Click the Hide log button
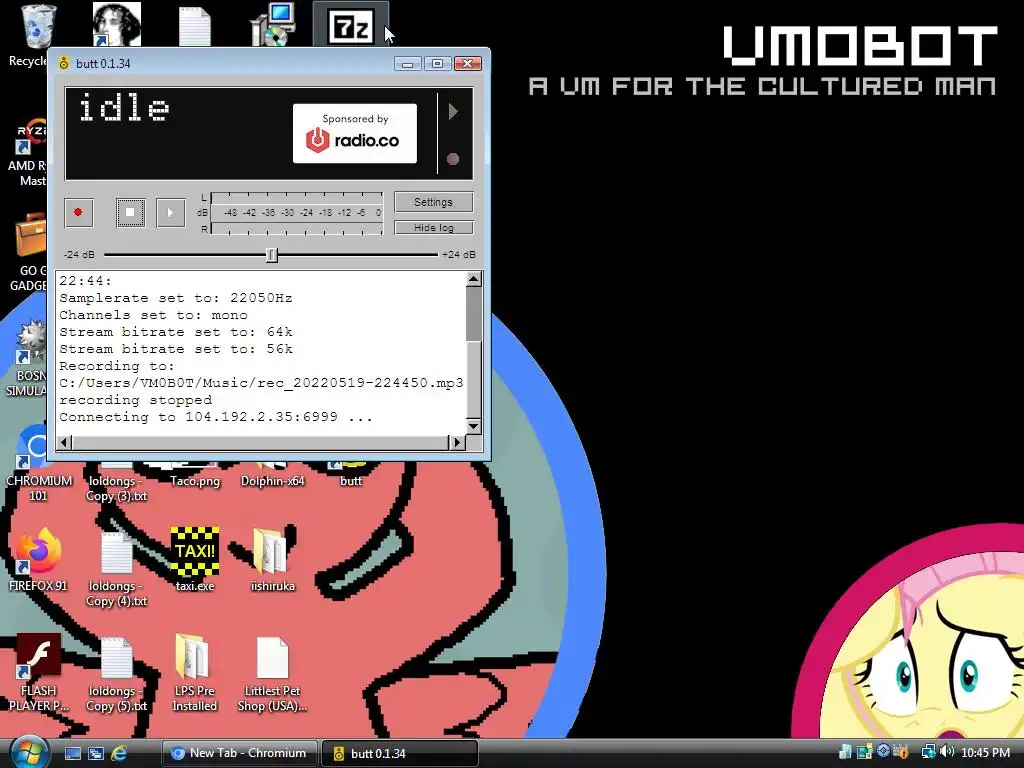This screenshot has width=1024, height=768. click(x=433, y=227)
